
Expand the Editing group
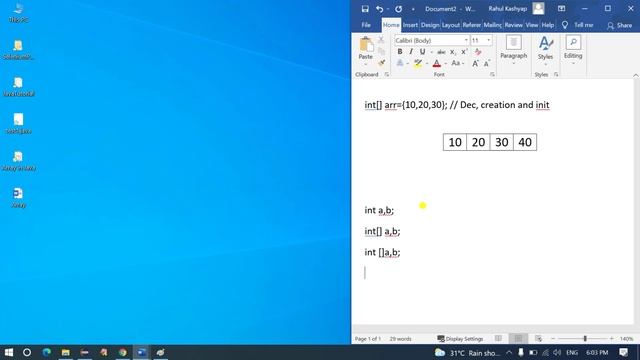[x=573, y=51]
